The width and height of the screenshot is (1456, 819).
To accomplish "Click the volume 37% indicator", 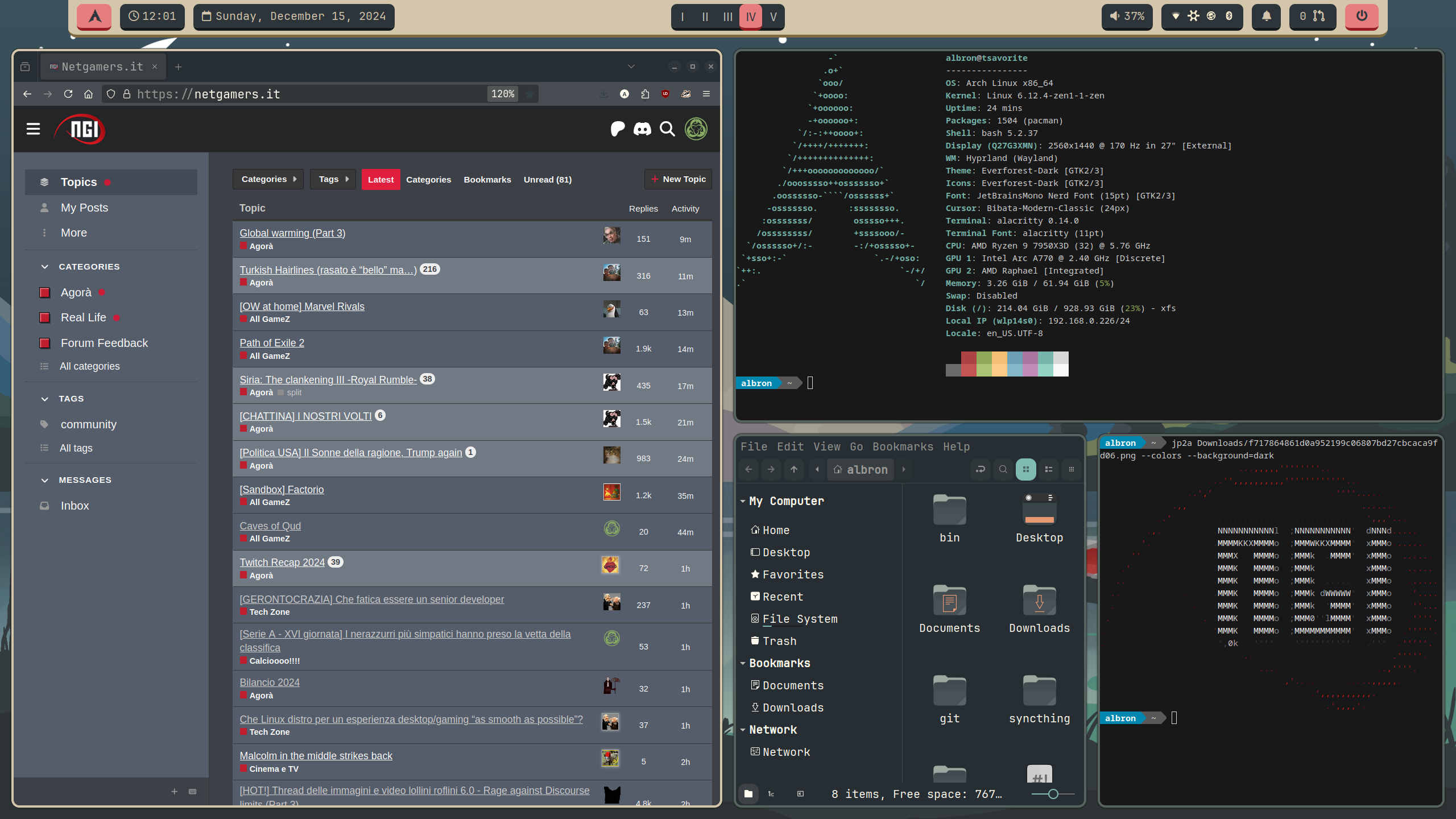I will [1127, 16].
